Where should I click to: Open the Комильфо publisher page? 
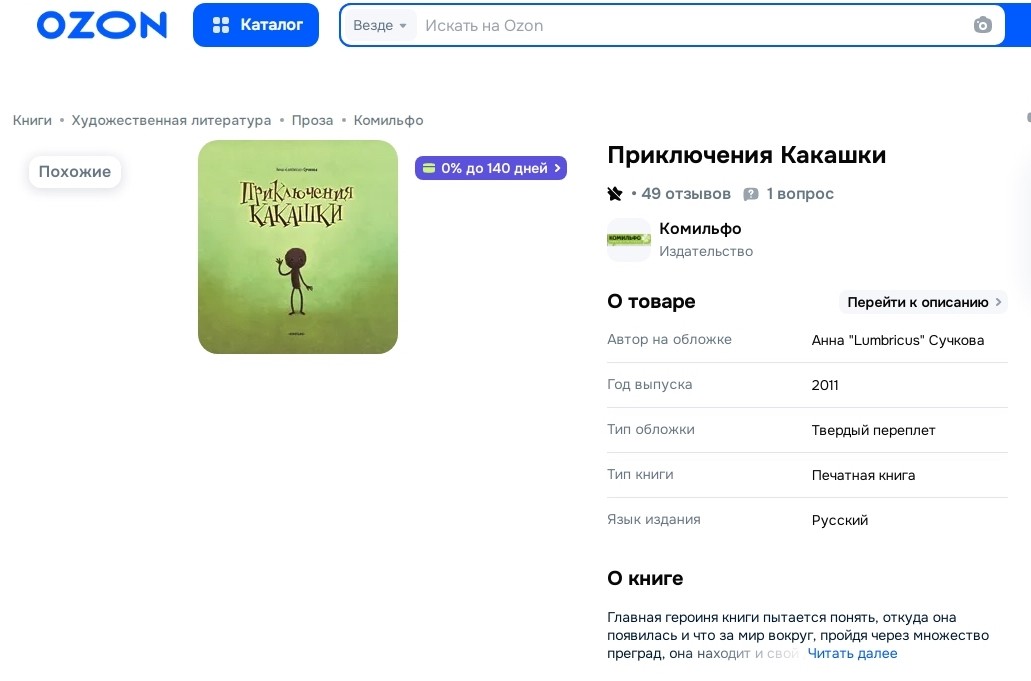click(700, 229)
